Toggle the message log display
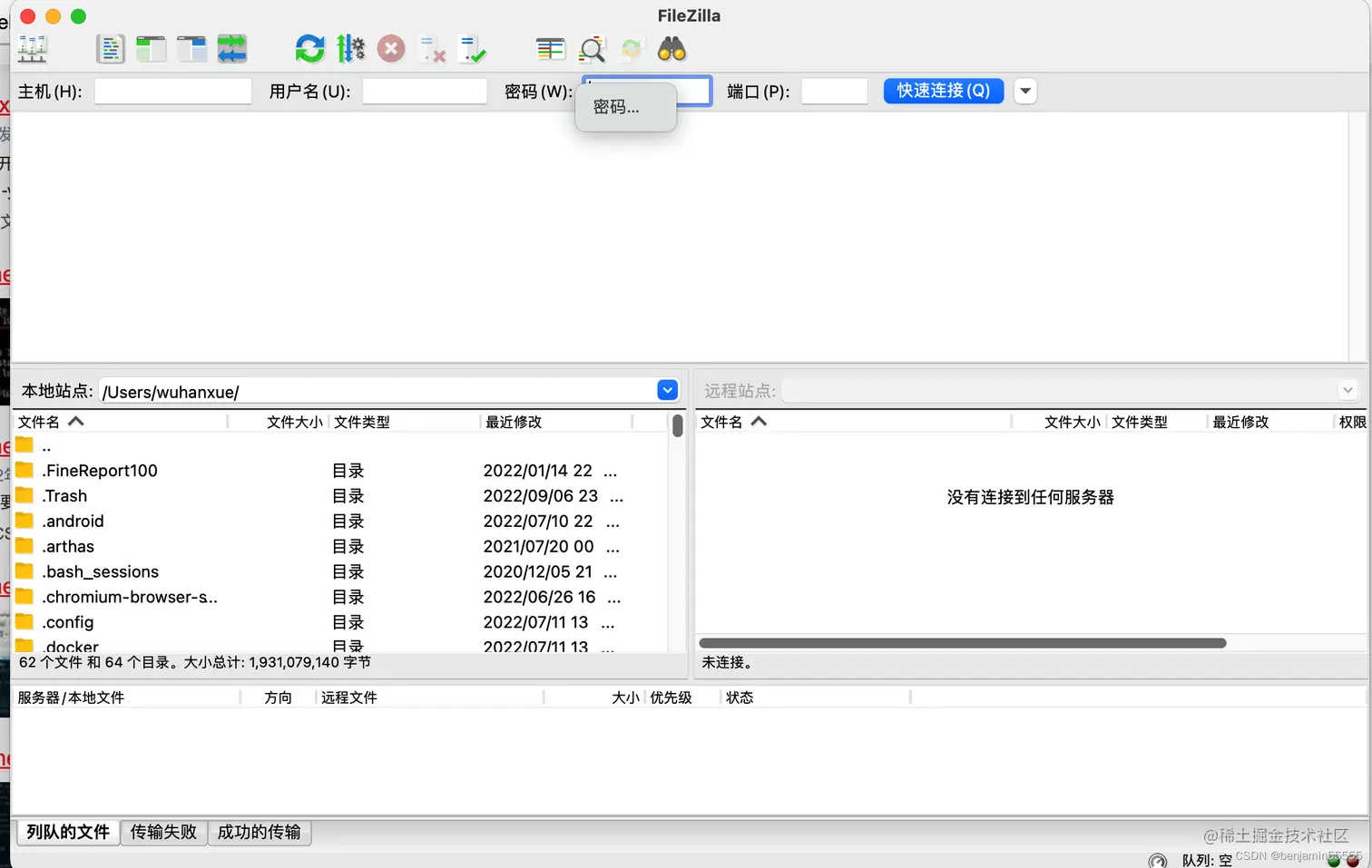1372x868 pixels. [111, 49]
